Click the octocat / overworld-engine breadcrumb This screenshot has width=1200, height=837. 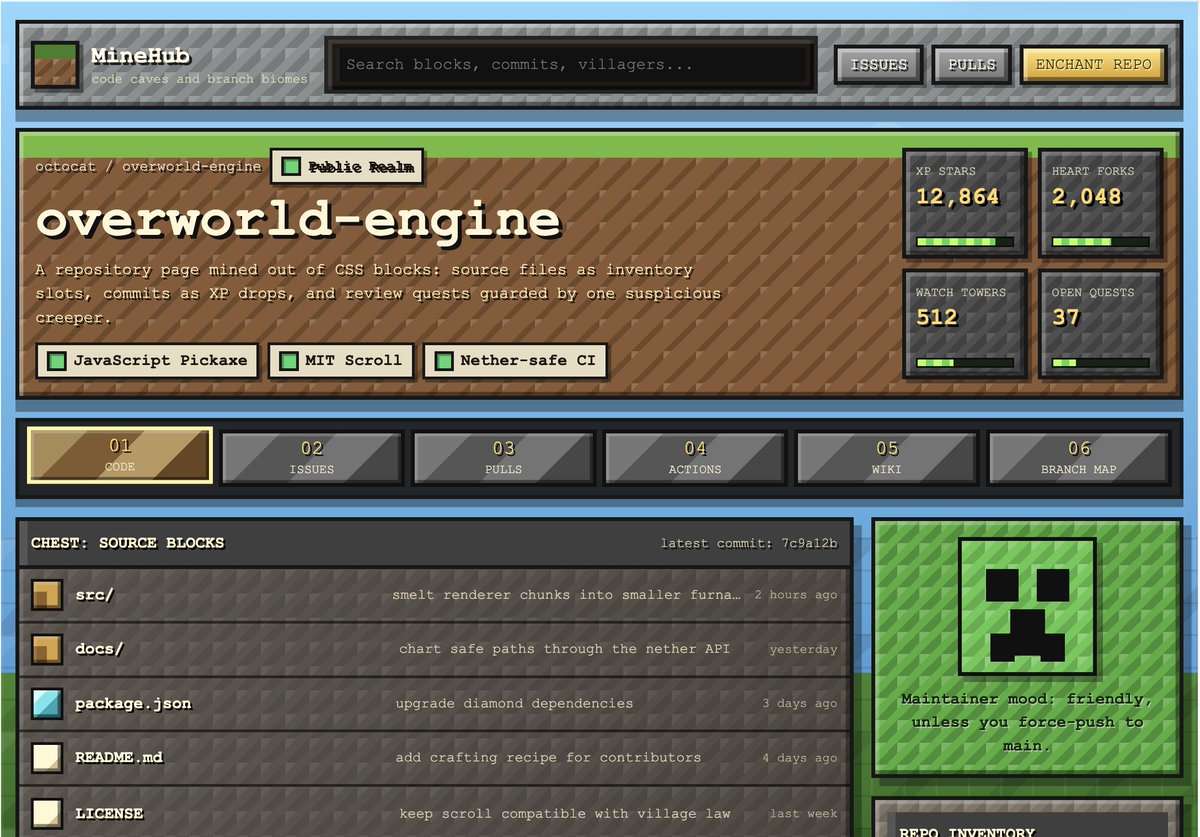coord(148,167)
